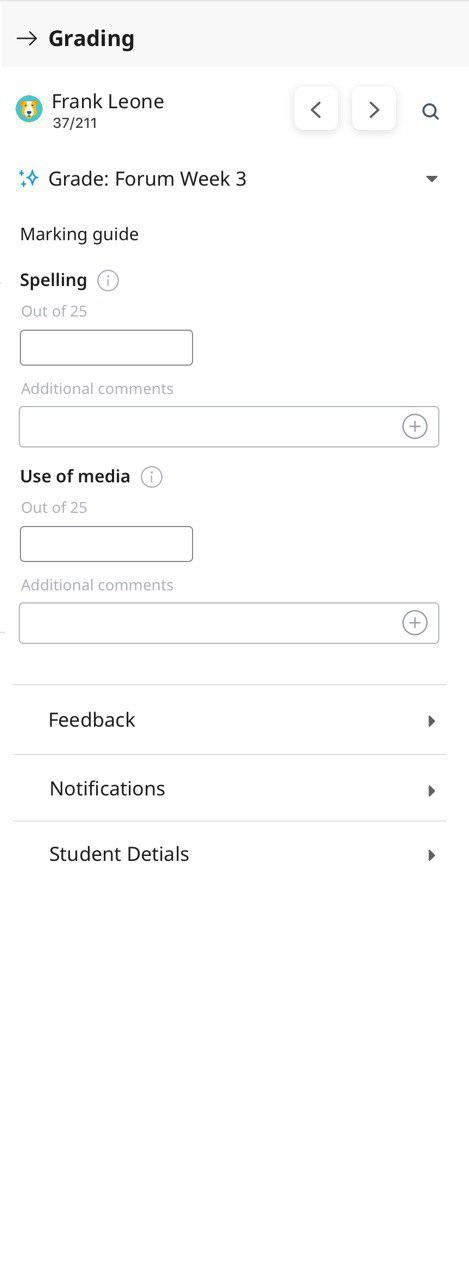Expand the Notifications section
Image resolution: width=469 pixels, height=1280 pixels.
(x=229, y=789)
